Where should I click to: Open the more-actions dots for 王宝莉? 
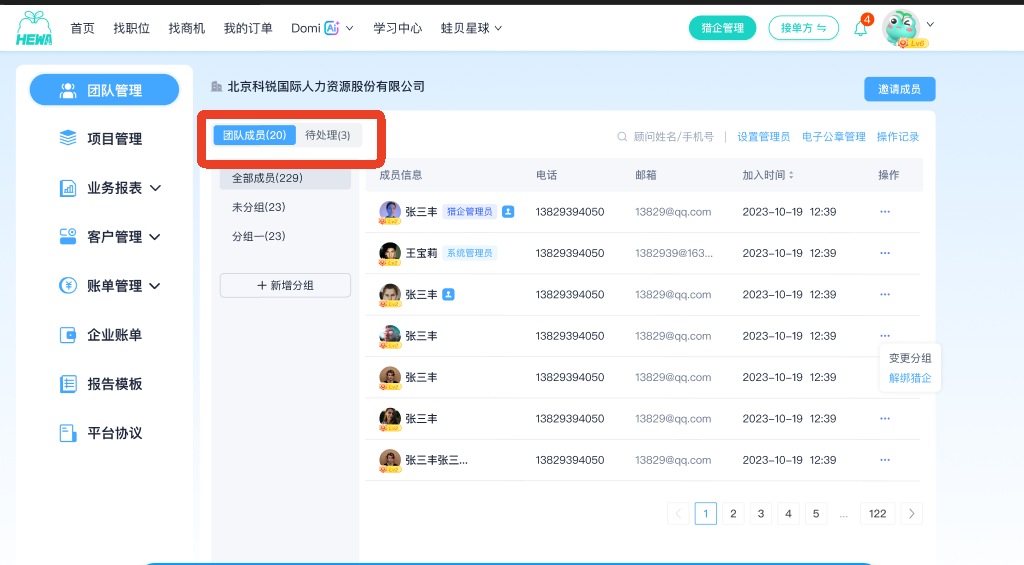(885, 253)
